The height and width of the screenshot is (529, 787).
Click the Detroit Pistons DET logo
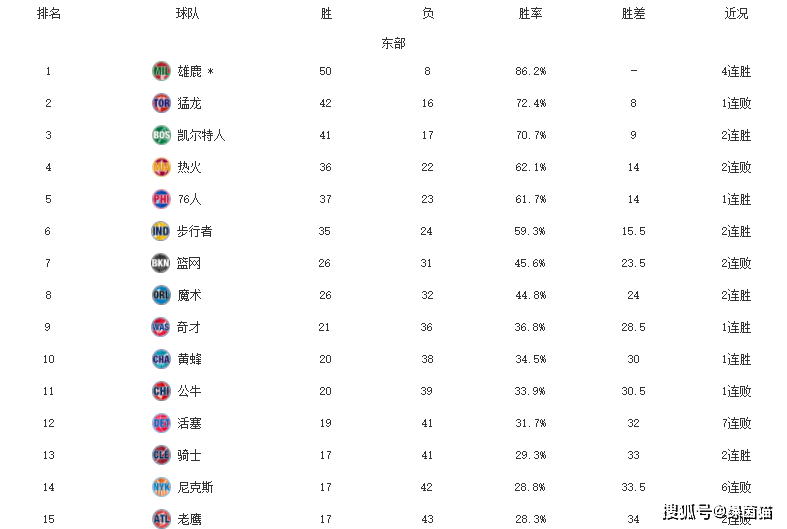point(161,423)
